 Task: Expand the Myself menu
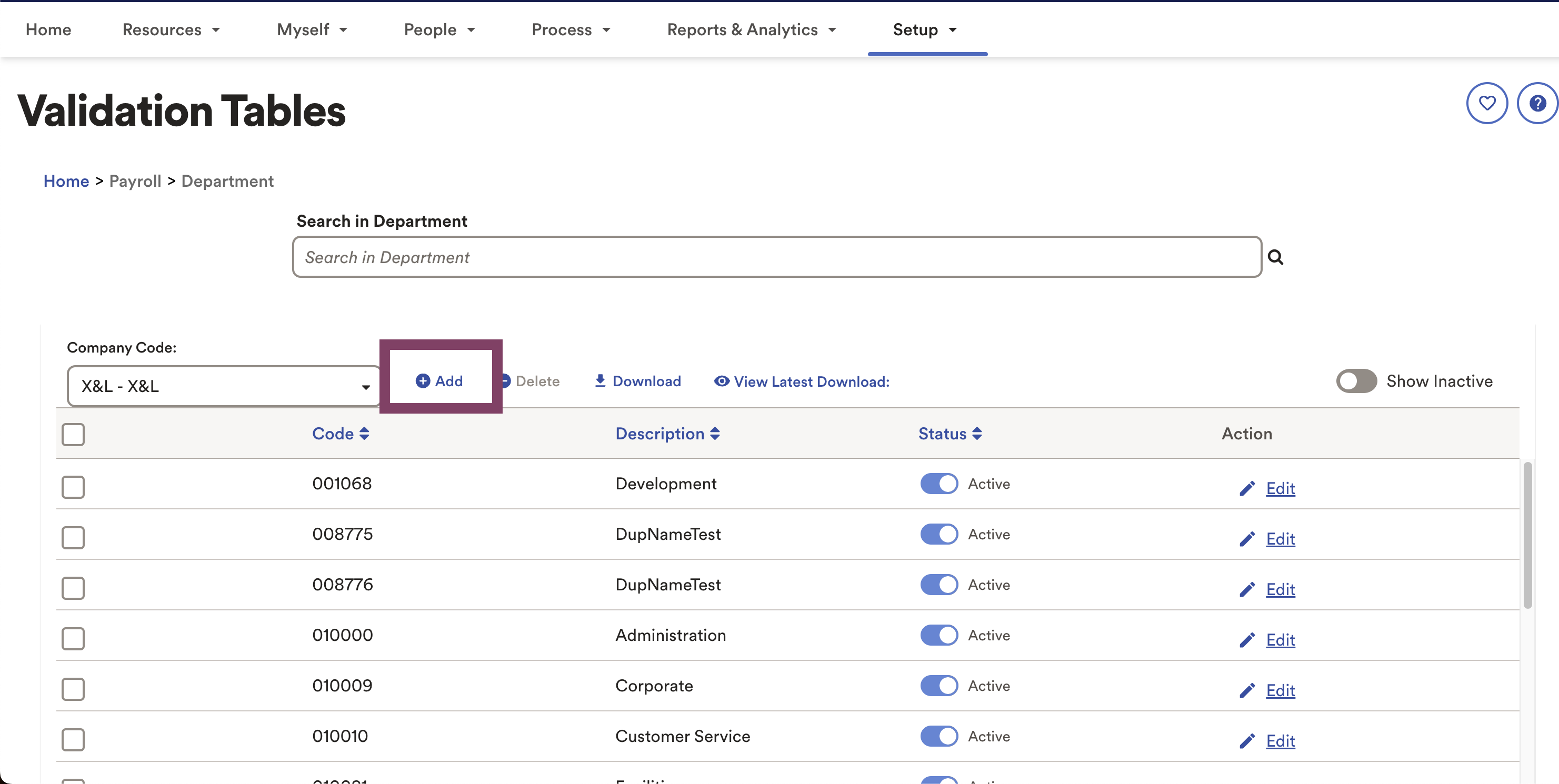pyautogui.click(x=312, y=29)
